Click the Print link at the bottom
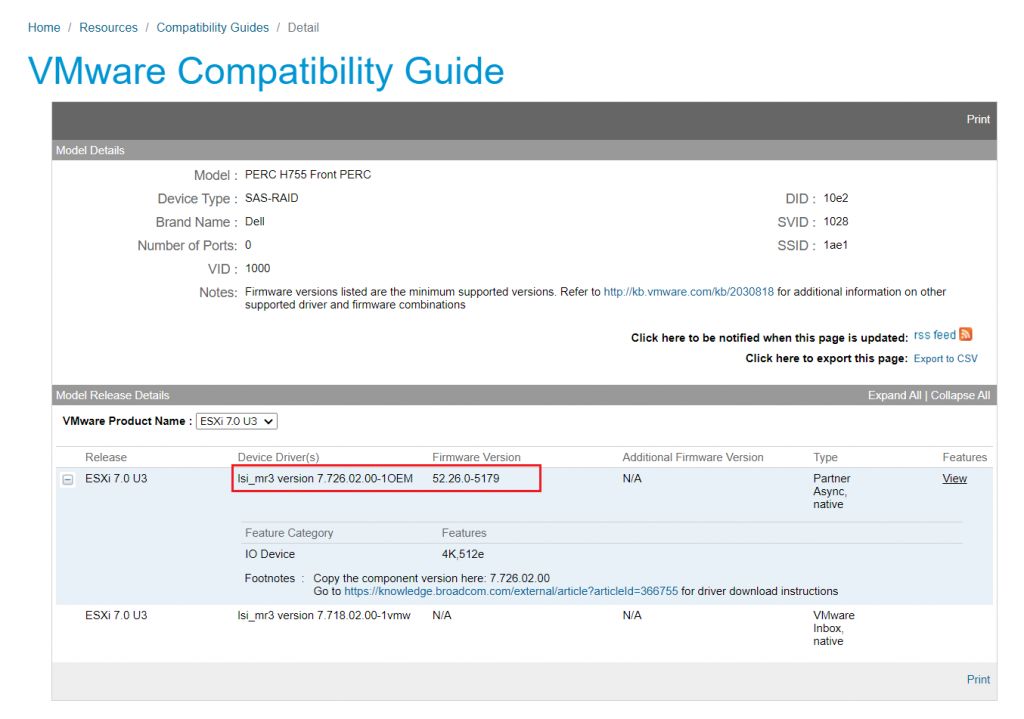Image resolution: width=1024 pixels, height=719 pixels. click(978, 679)
